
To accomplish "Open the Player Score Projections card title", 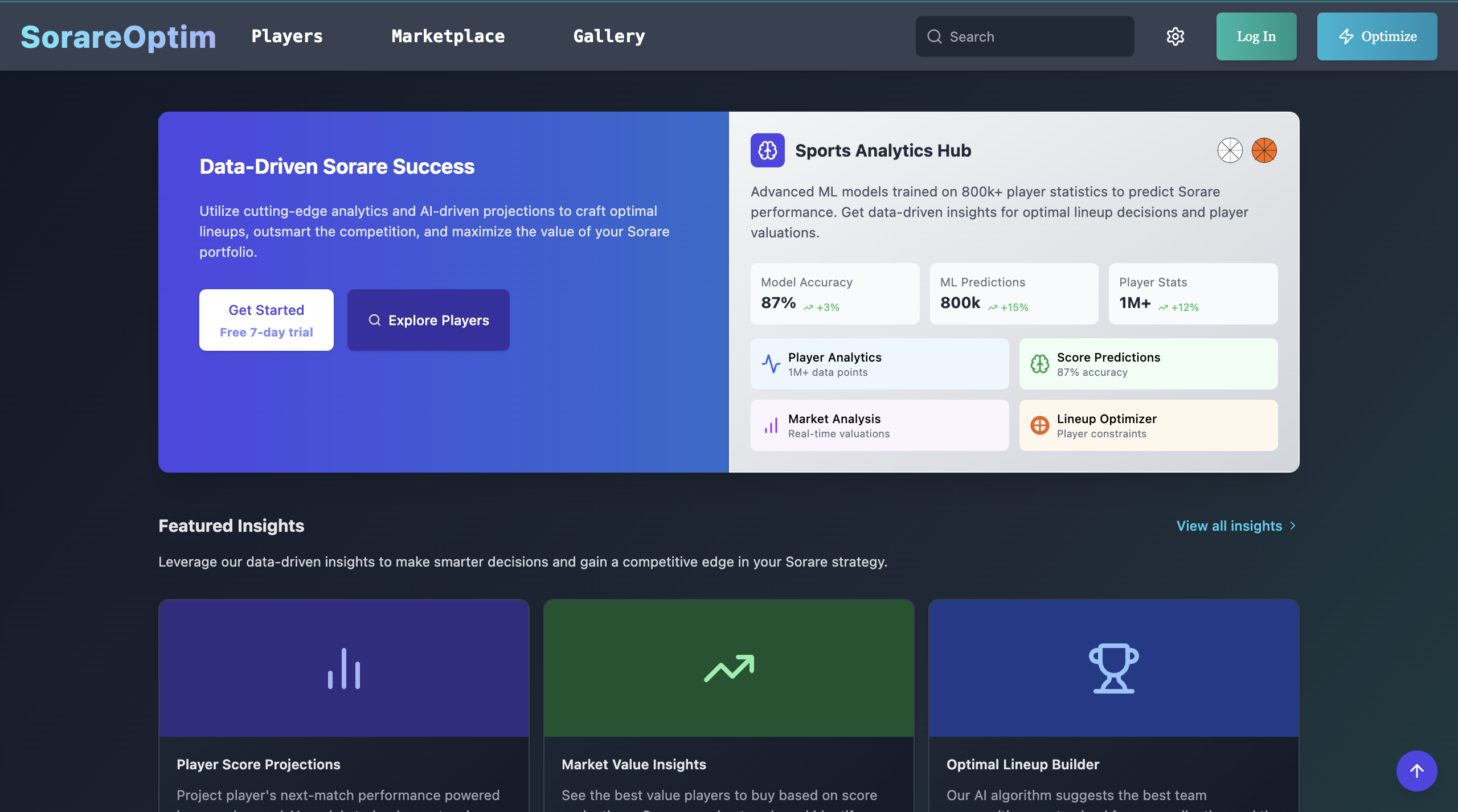I will [x=259, y=764].
